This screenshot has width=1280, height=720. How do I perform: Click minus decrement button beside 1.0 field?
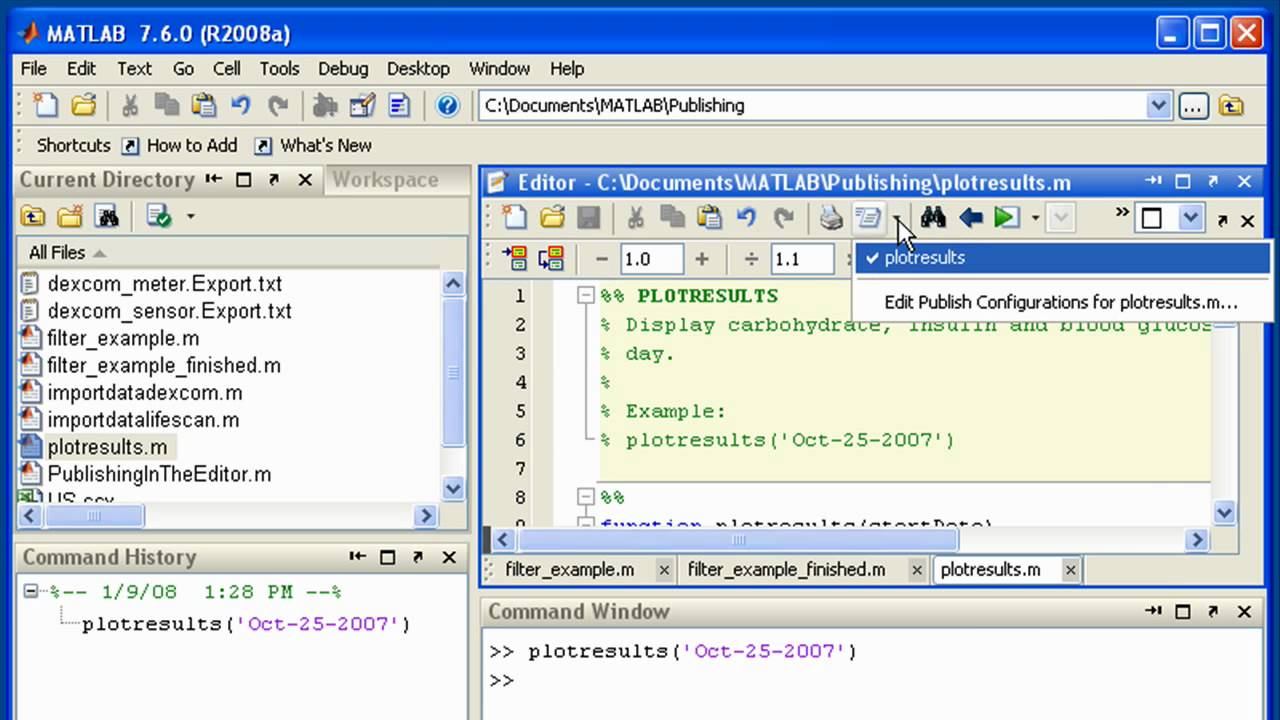pos(601,259)
